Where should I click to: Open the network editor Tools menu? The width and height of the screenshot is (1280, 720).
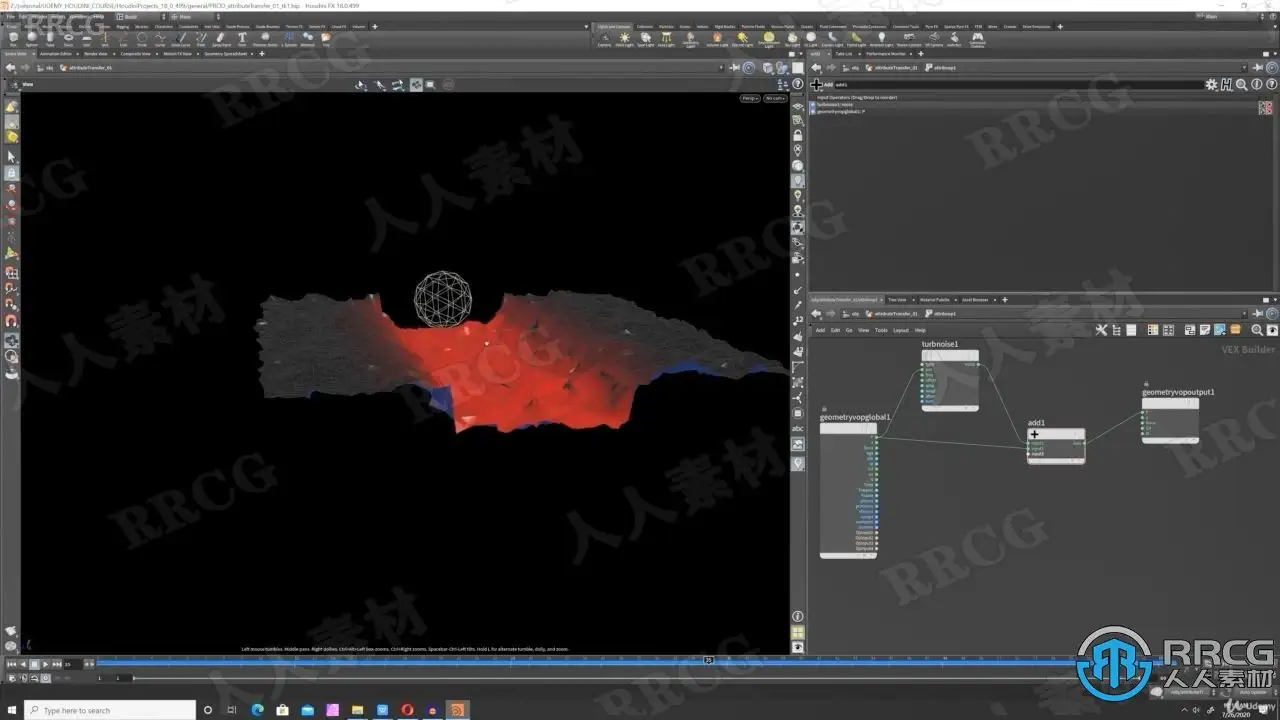coord(881,330)
